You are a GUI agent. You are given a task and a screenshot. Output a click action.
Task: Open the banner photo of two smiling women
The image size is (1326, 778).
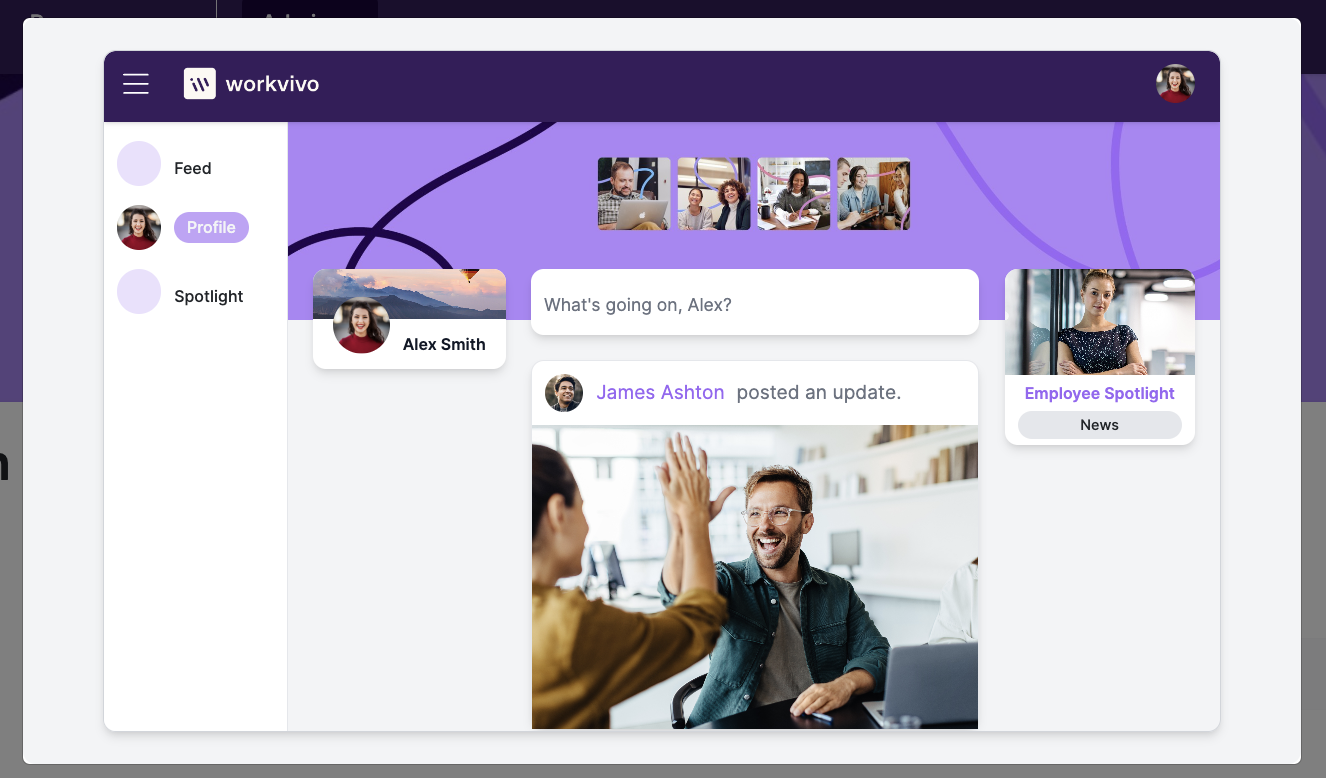pyautogui.click(x=714, y=194)
